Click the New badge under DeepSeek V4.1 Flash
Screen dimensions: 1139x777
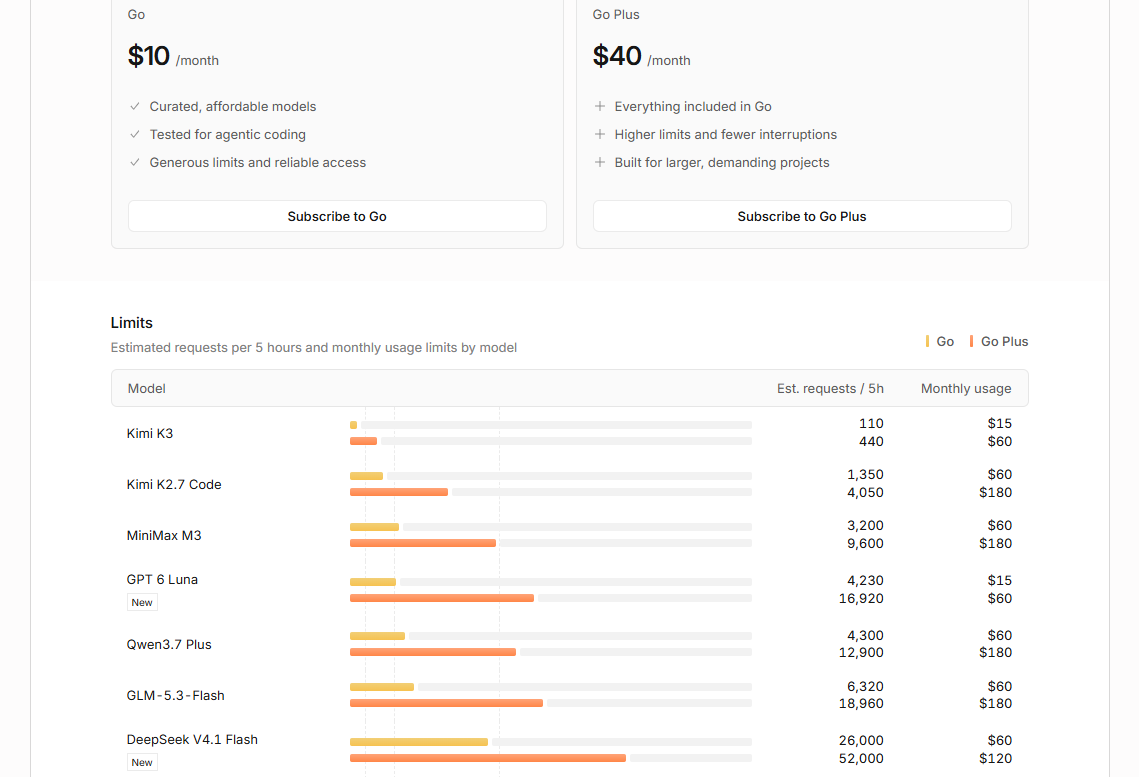(x=142, y=762)
